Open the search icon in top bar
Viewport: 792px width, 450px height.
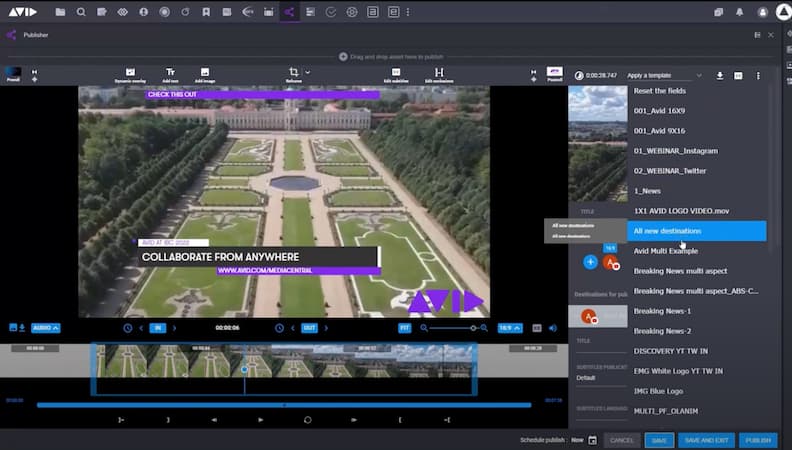coord(81,12)
